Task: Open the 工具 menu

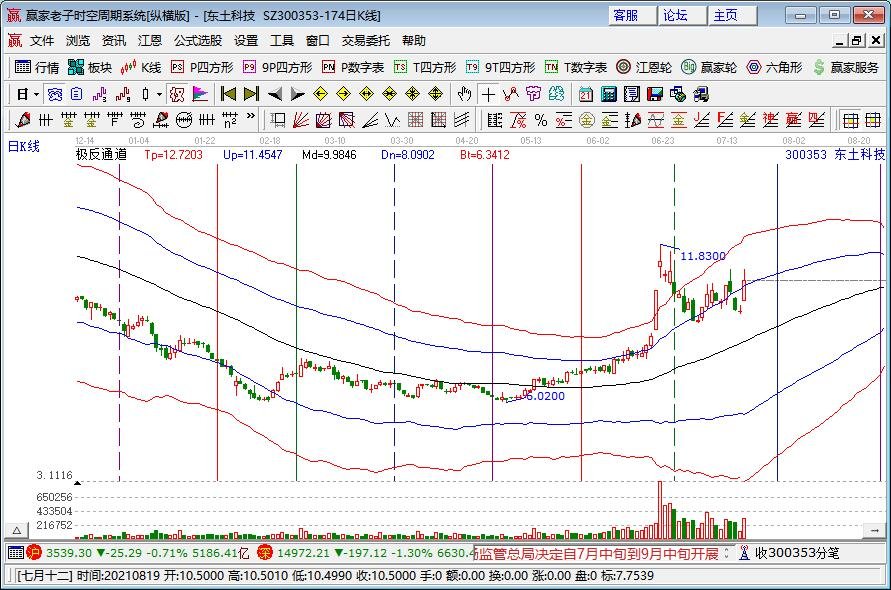Action: click(282, 41)
